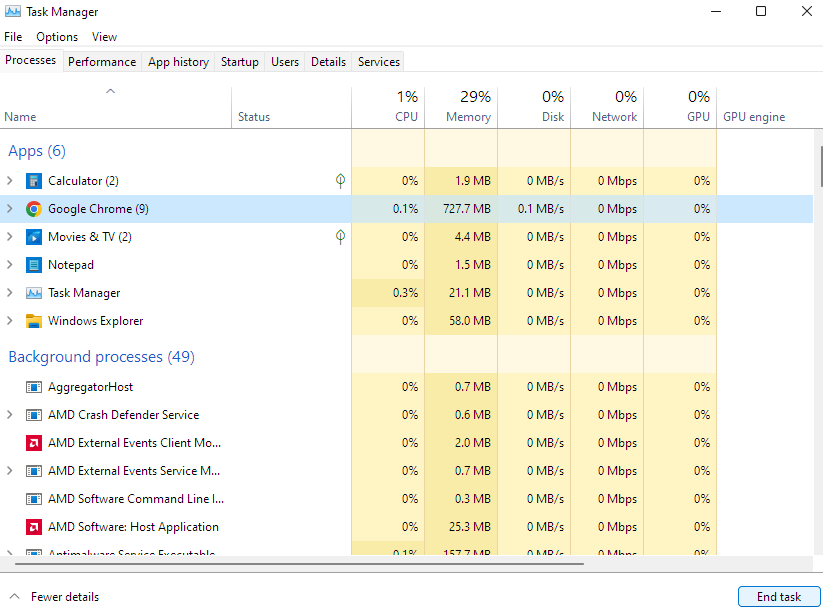Image resolution: width=823 pixels, height=615 pixels.
Task: Expand the Google Chrome process group
Action: pos(9,208)
